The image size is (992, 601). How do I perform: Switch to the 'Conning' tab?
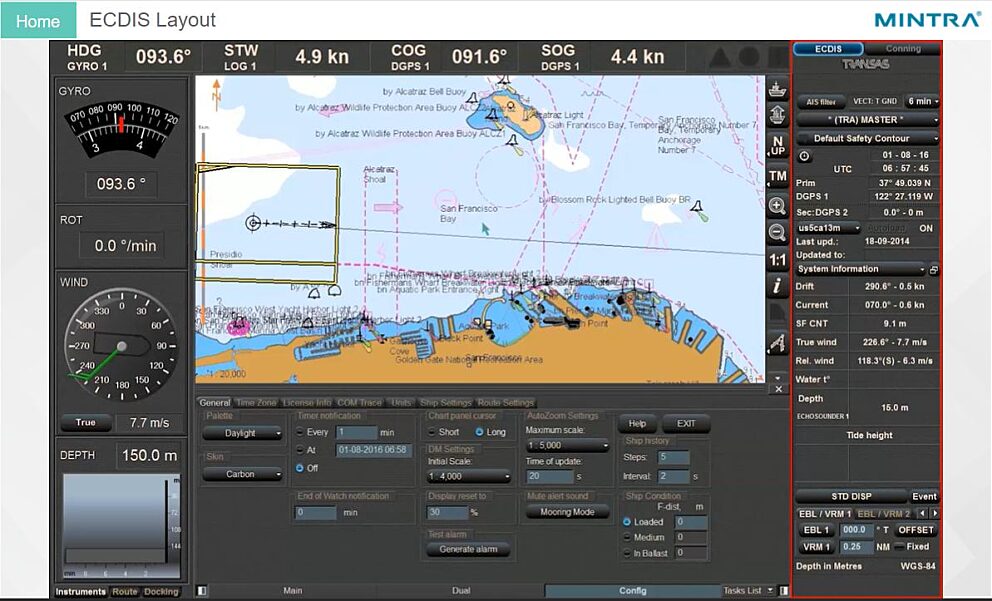903,49
